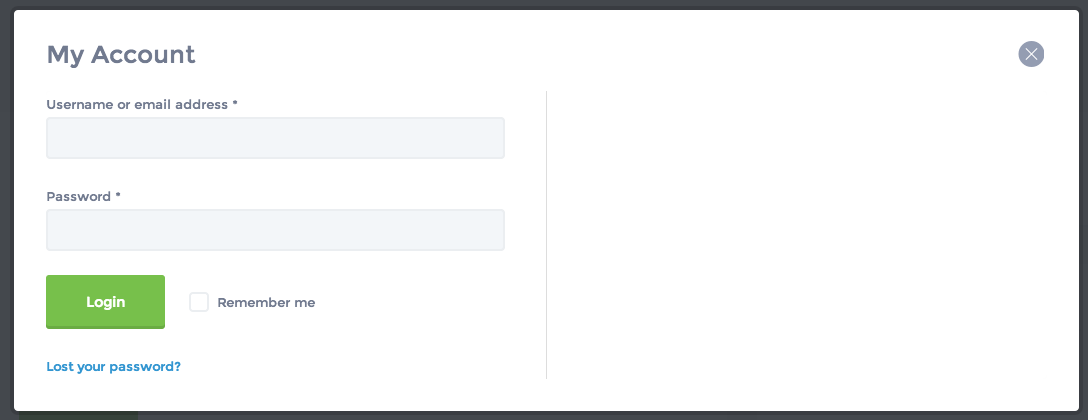Tick the Remember me checkbox

coord(199,302)
